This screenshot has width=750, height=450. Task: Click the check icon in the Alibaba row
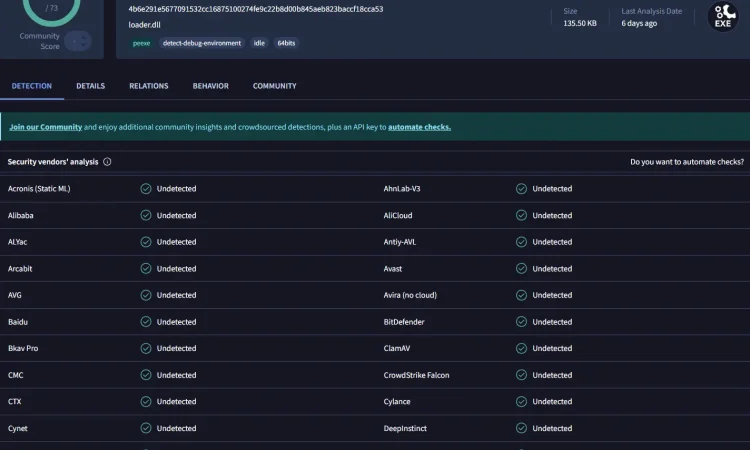coord(146,215)
